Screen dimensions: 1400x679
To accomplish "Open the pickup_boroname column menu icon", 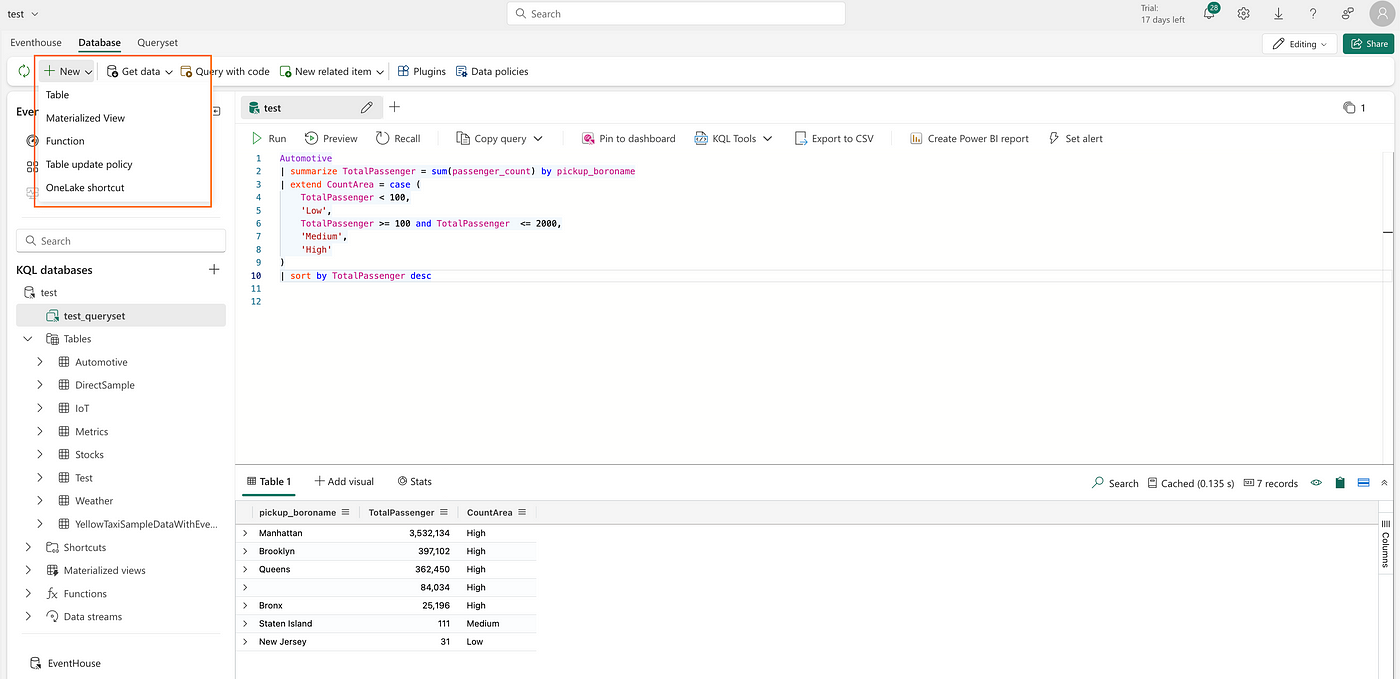I will click(x=345, y=512).
